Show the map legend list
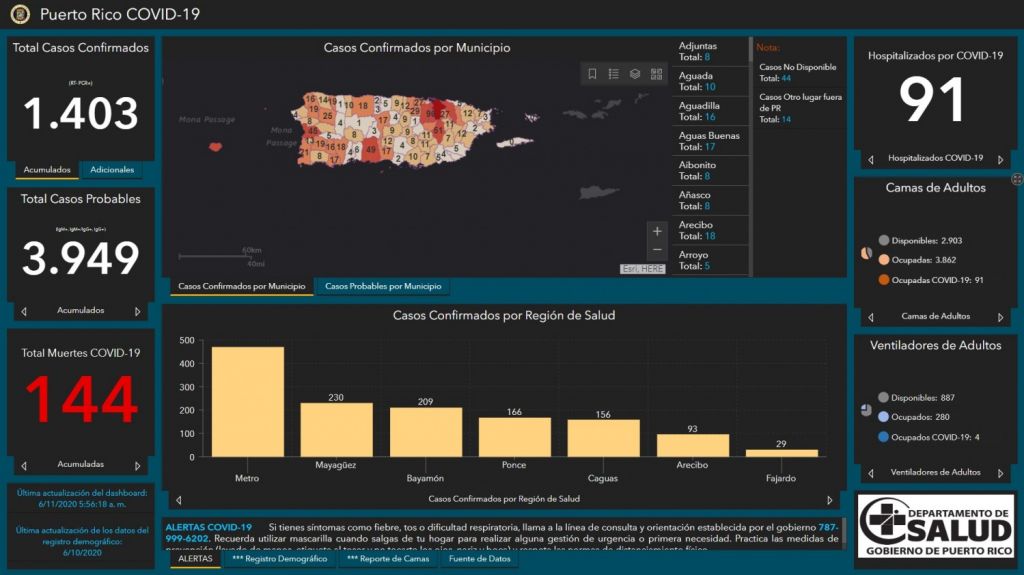Image resolution: width=1024 pixels, height=575 pixels. coord(614,74)
